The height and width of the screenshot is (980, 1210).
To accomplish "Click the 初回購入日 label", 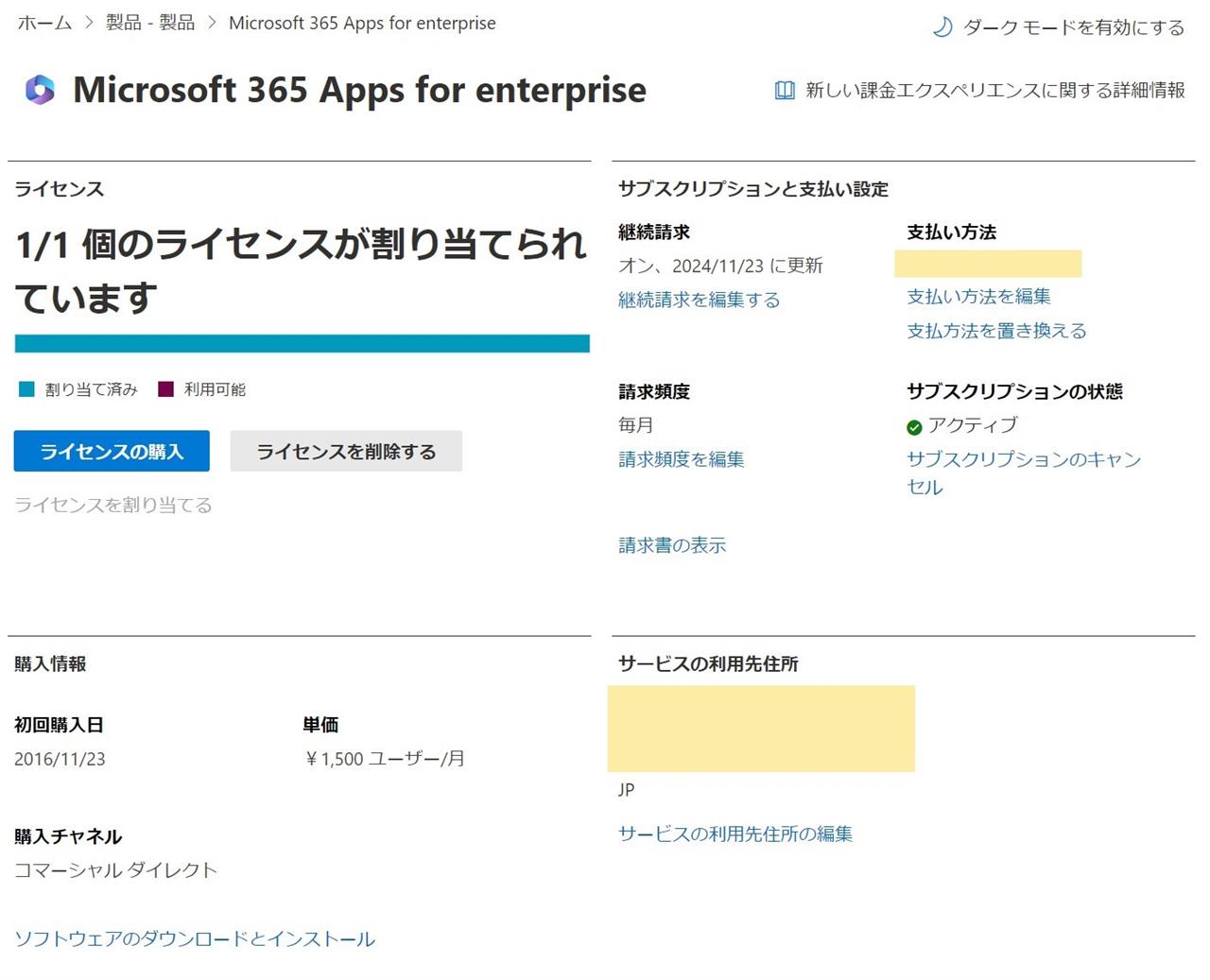I will click(x=59, y=725).
